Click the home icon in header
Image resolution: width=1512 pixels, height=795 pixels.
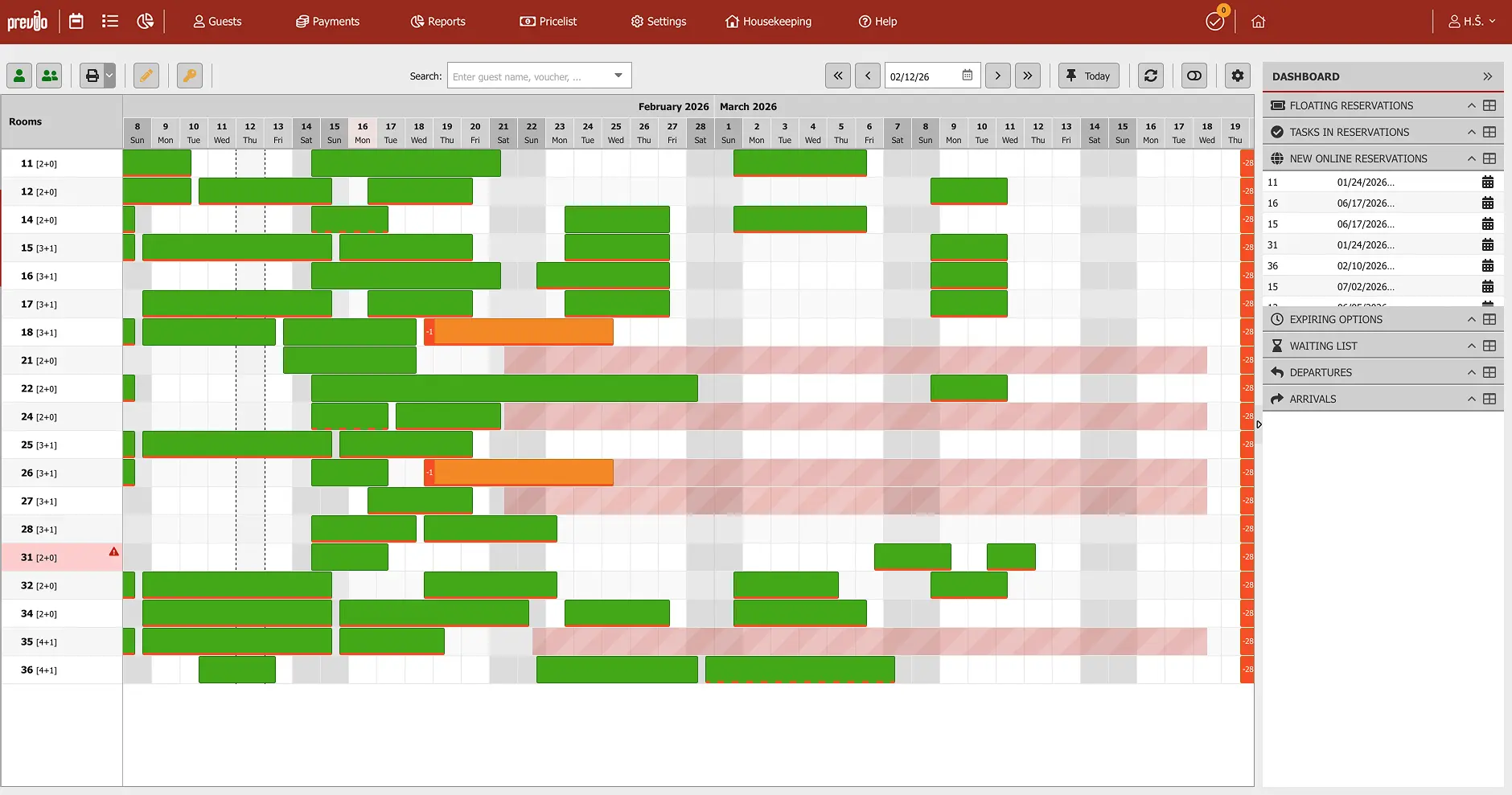[1259, 22]
